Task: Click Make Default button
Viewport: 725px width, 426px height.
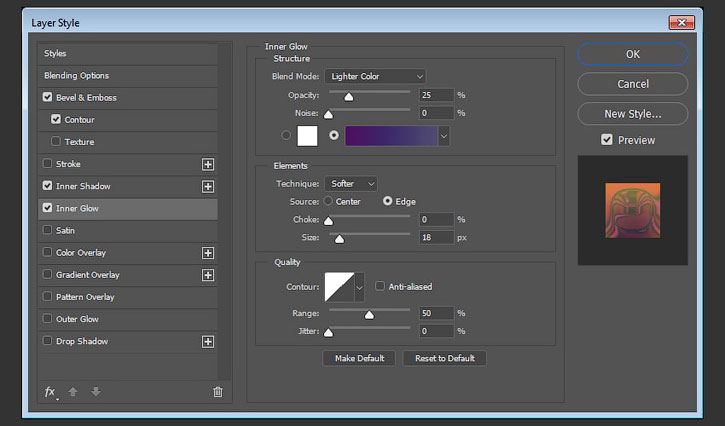Action: point(359,358)
